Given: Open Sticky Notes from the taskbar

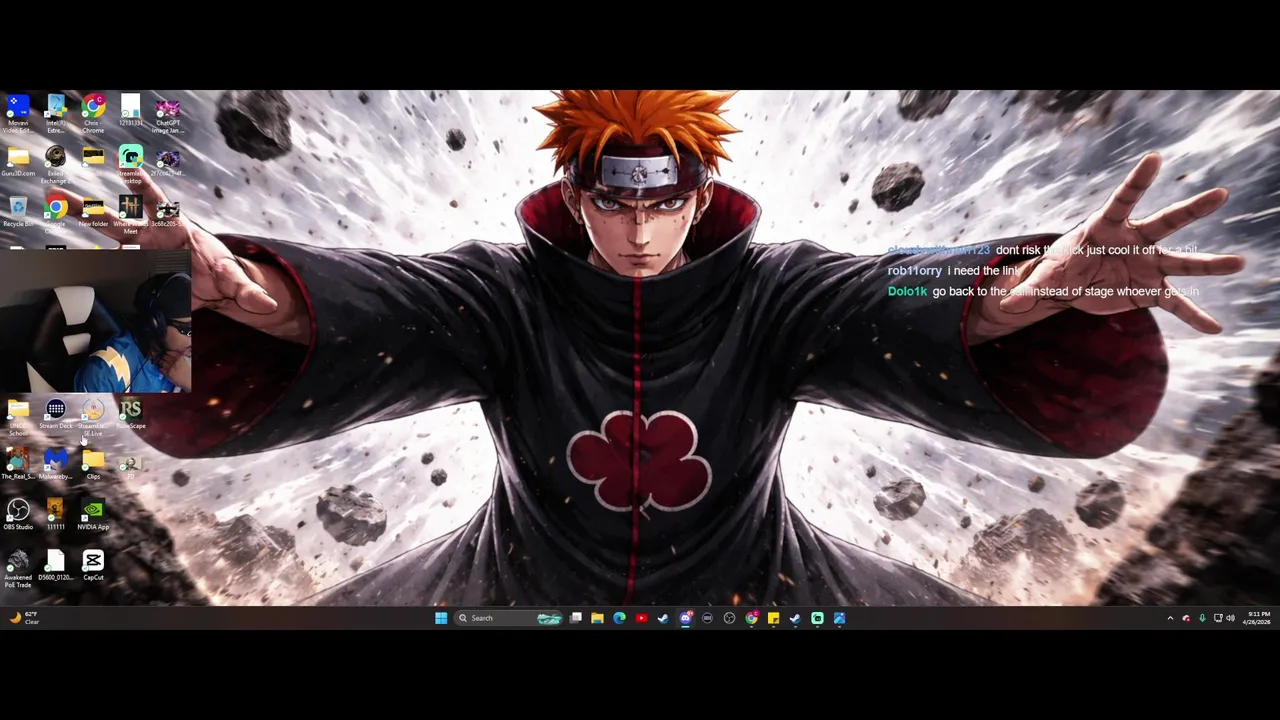Looking at the screenshot, I should tap(773, 618).
